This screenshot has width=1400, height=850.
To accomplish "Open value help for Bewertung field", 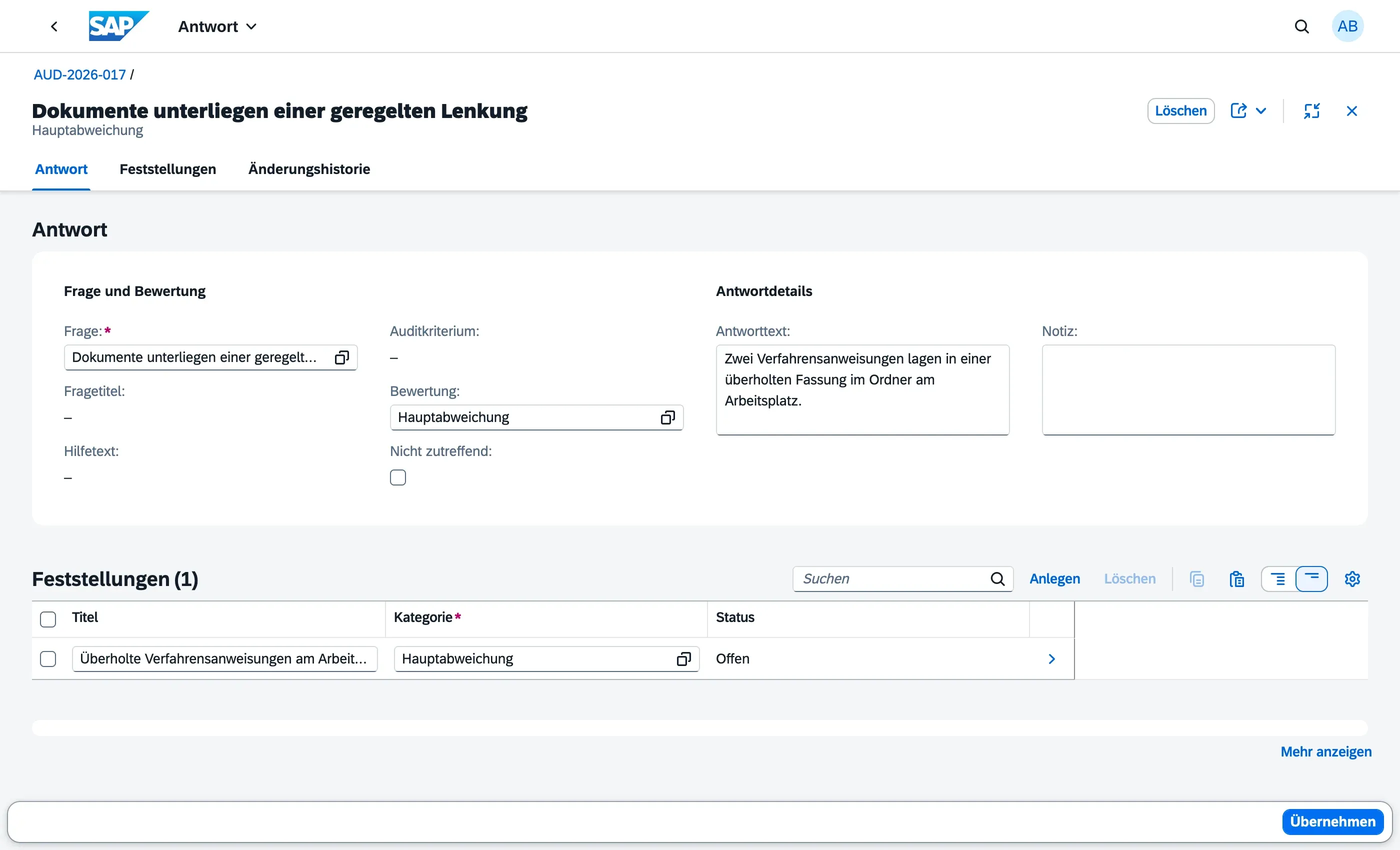I will tap(667, 417).
